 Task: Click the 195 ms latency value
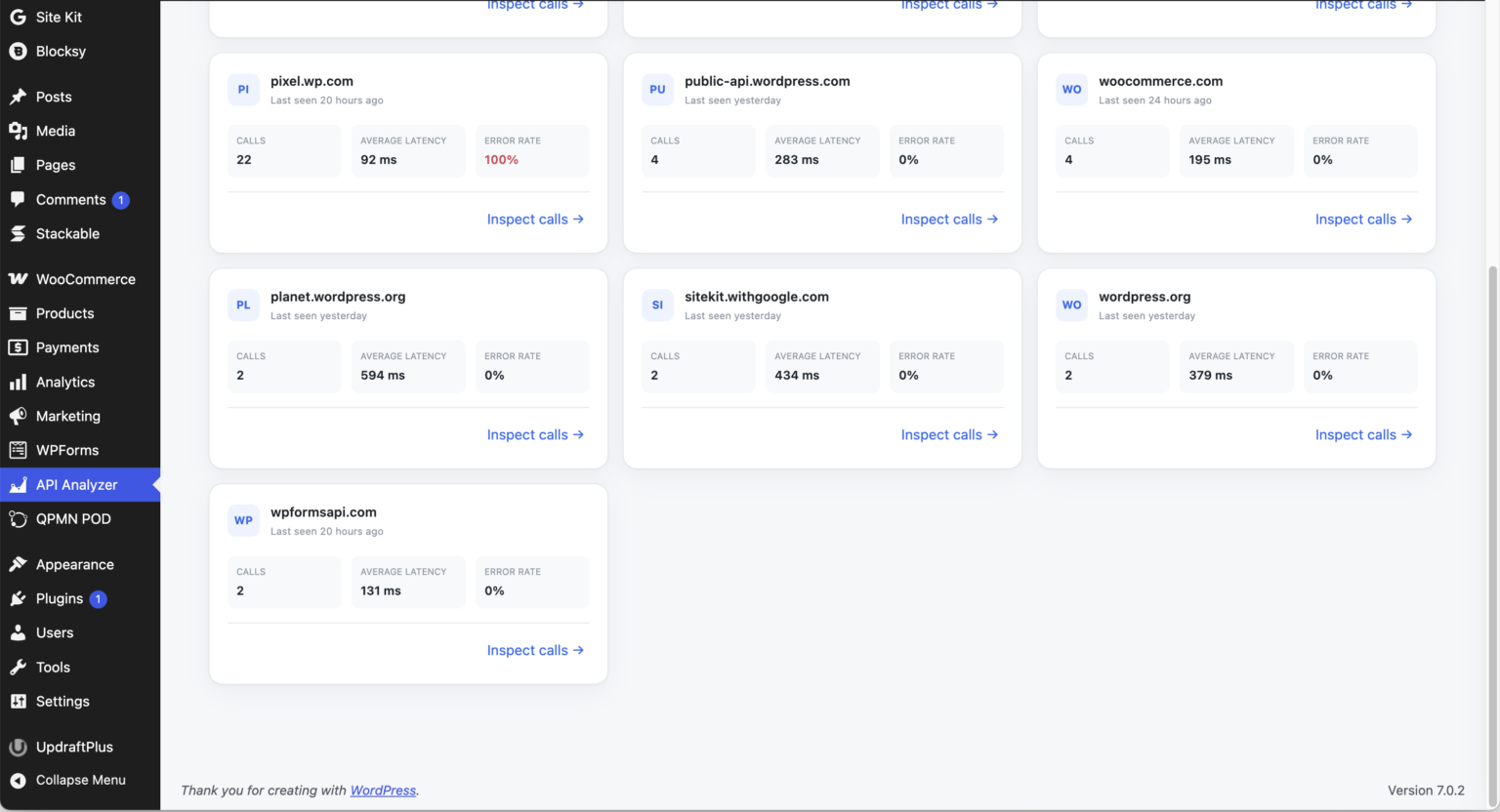(x=1210, y=160)
